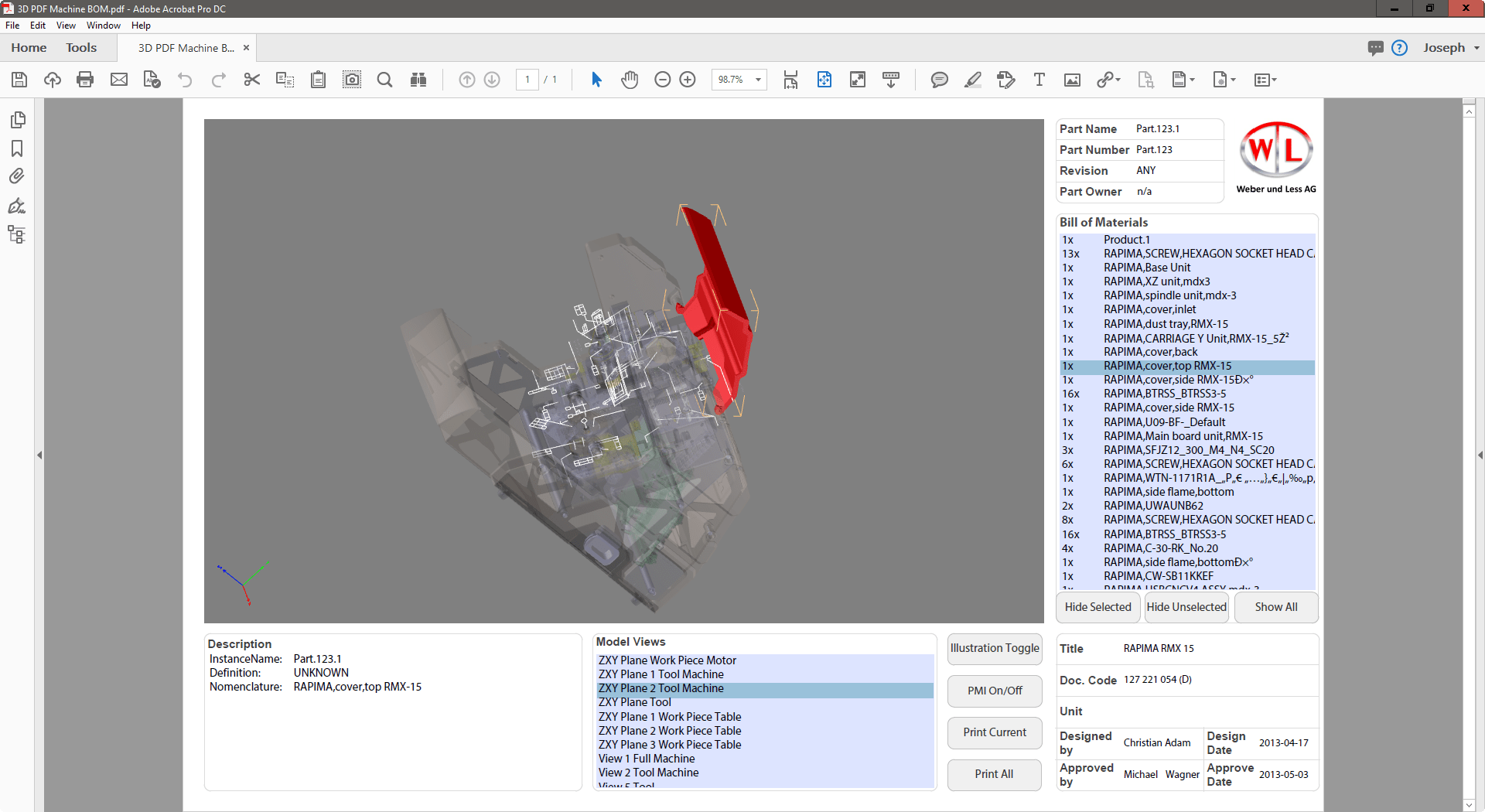Screen dimensions: 1485x812
Task: Toggle PMI On/Off
Action: [995, 691]
